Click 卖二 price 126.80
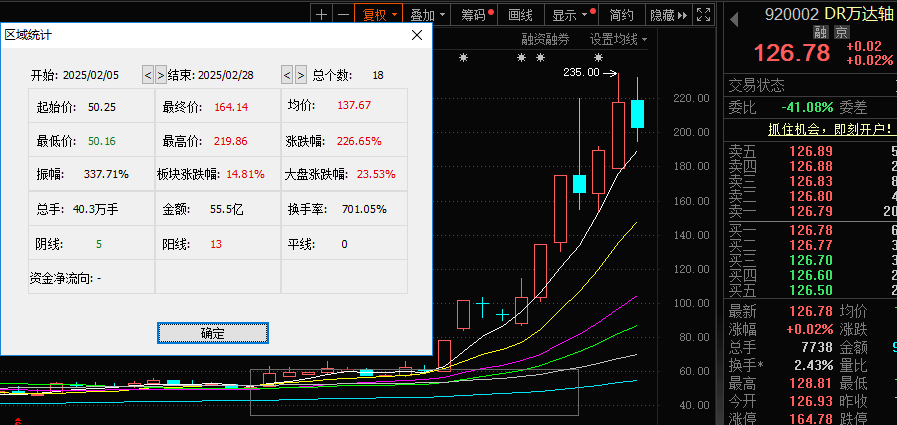 pos(811,196)
